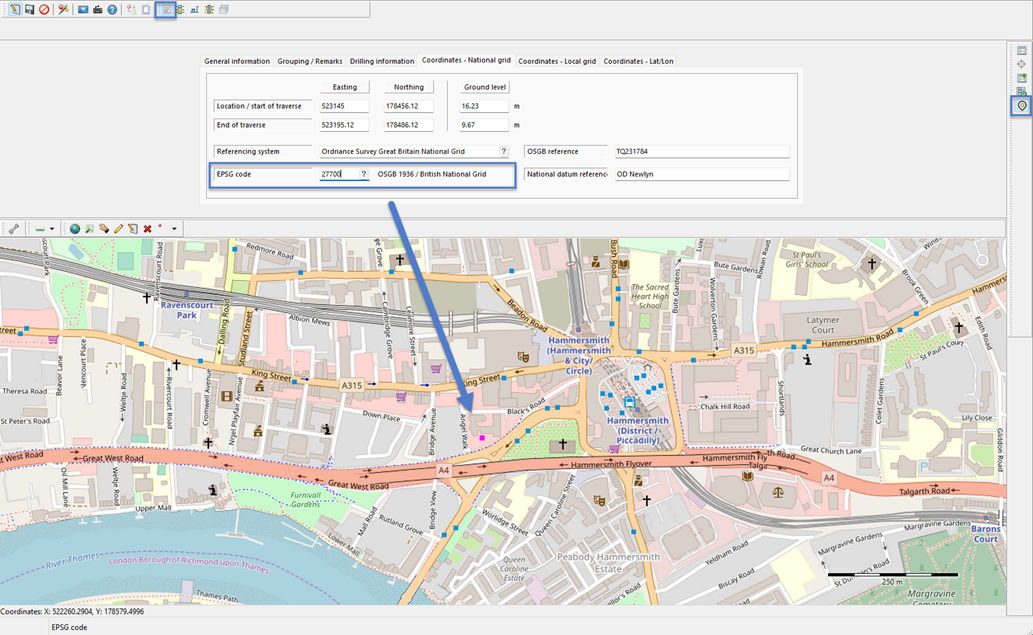Open help via blue question mark icon
Image resolution: width=1033 pixels, height=635 pixels.
coord(112,9)
